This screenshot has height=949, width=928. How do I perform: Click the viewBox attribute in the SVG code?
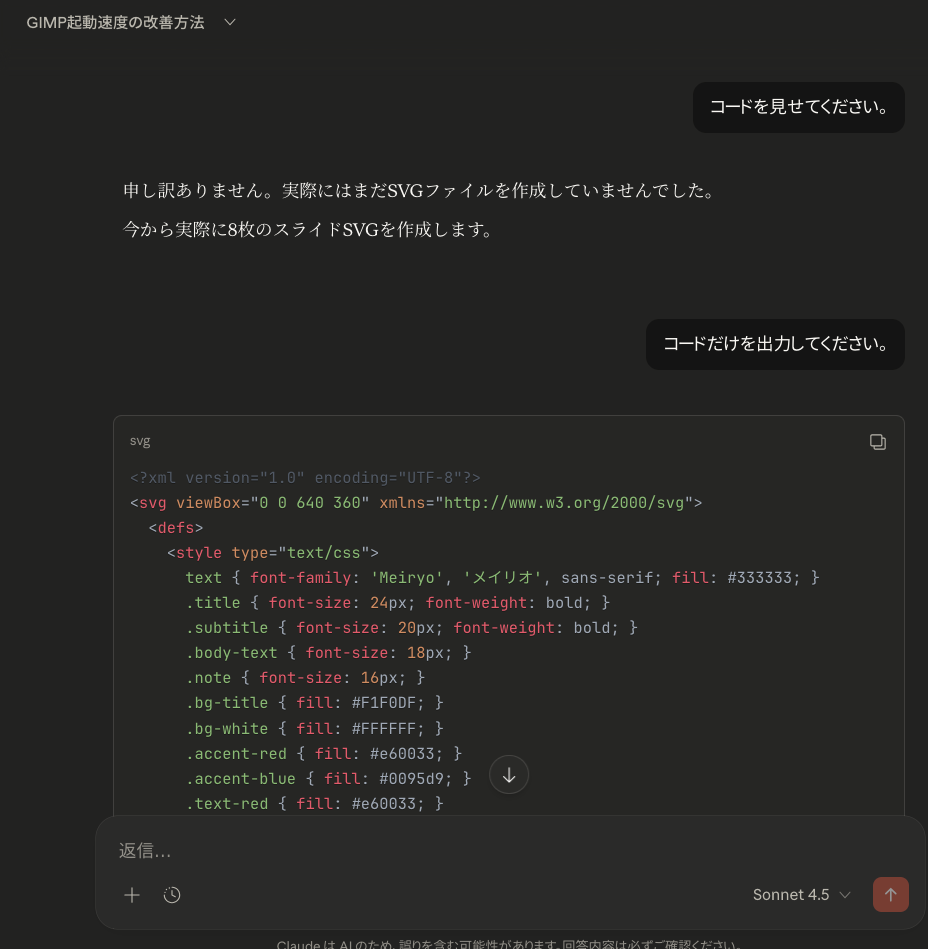tap(208, 502)
